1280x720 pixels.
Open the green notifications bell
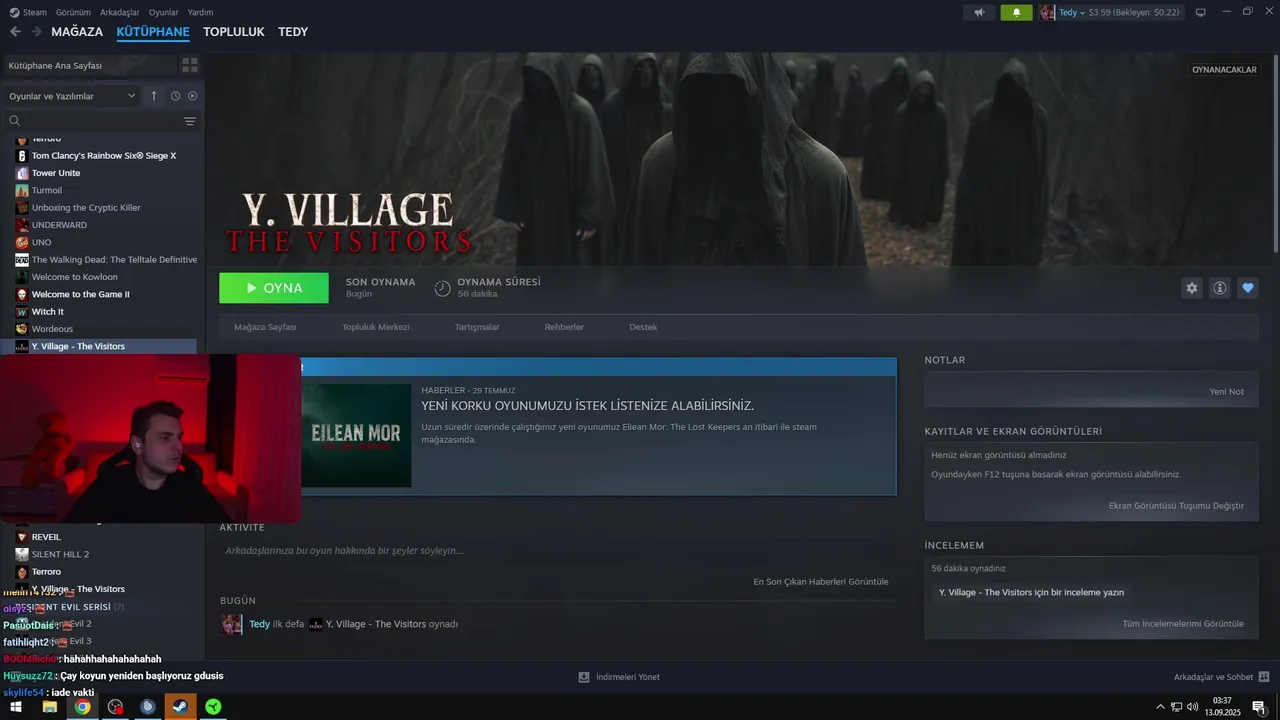[x=1016, y=12]
